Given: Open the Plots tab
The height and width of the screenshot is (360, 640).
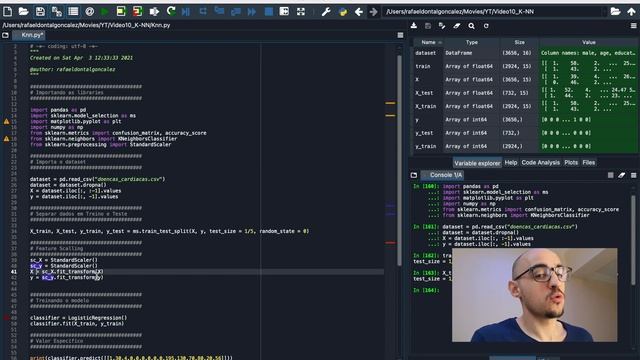Looking at the screenshot, I should (x=571, y=162).
